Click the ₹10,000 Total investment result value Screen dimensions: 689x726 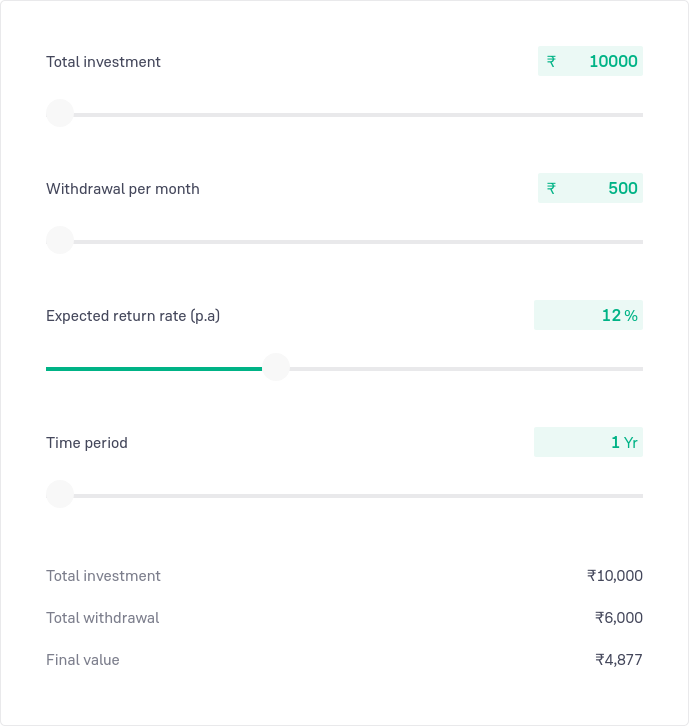point(614,576)
